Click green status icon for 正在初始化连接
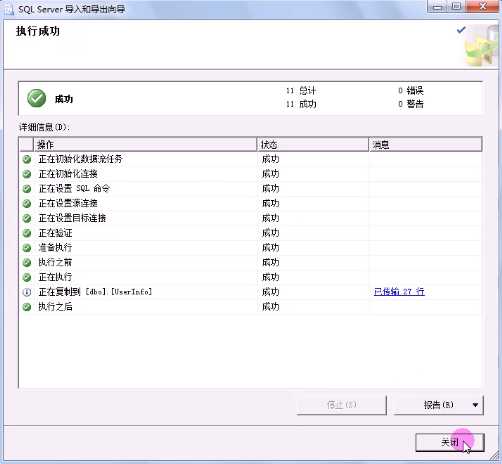This screenshot has width=502, height=464. 27,174
